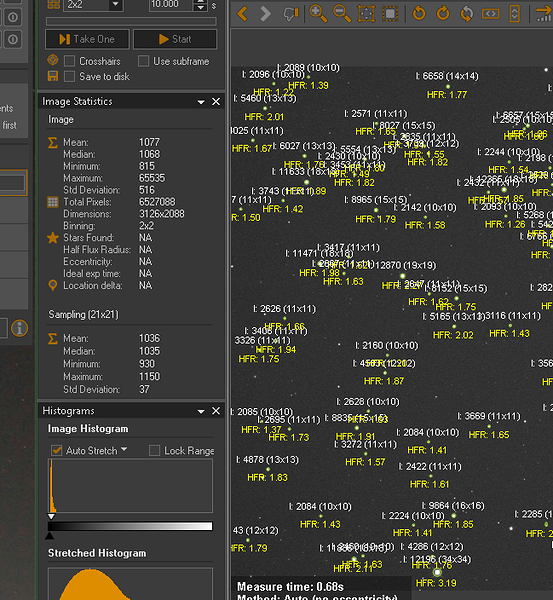553x600 pixels.
Task: Click the orange info circle icon
Action: click(20, 328)
